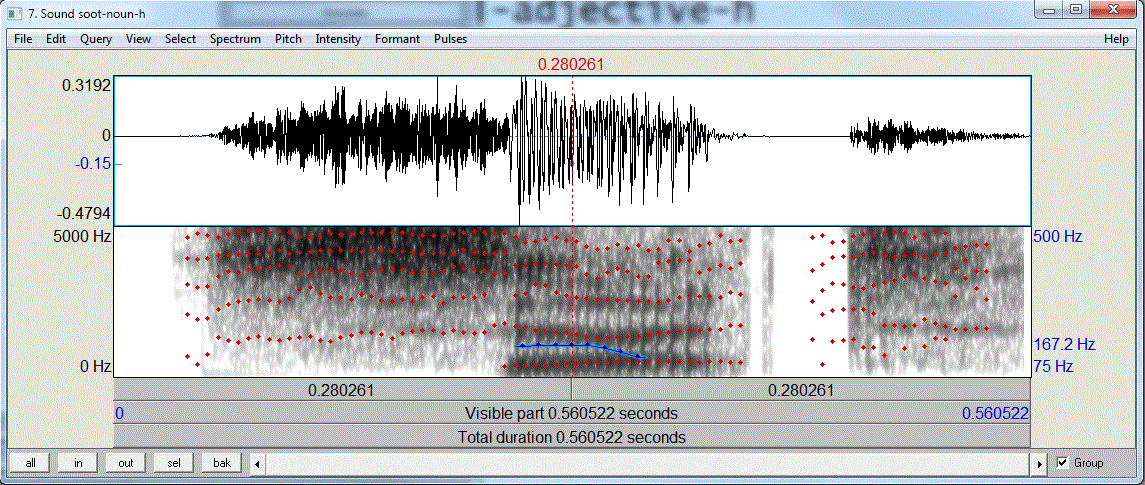
Task: Open the File menu
Action: [x=23, y=39]
